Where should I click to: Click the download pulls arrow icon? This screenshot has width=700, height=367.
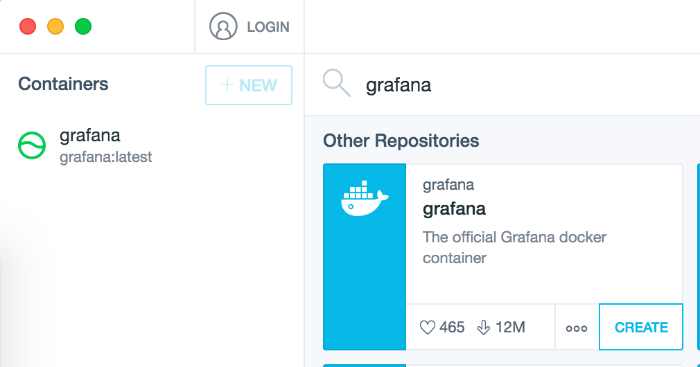(483, 328)
